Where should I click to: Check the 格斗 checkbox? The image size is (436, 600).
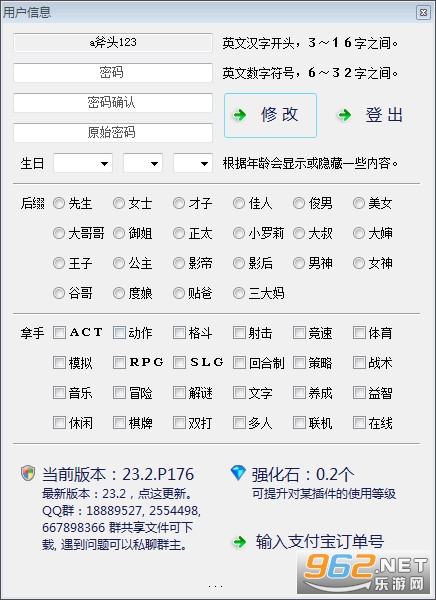pos(179,333)
